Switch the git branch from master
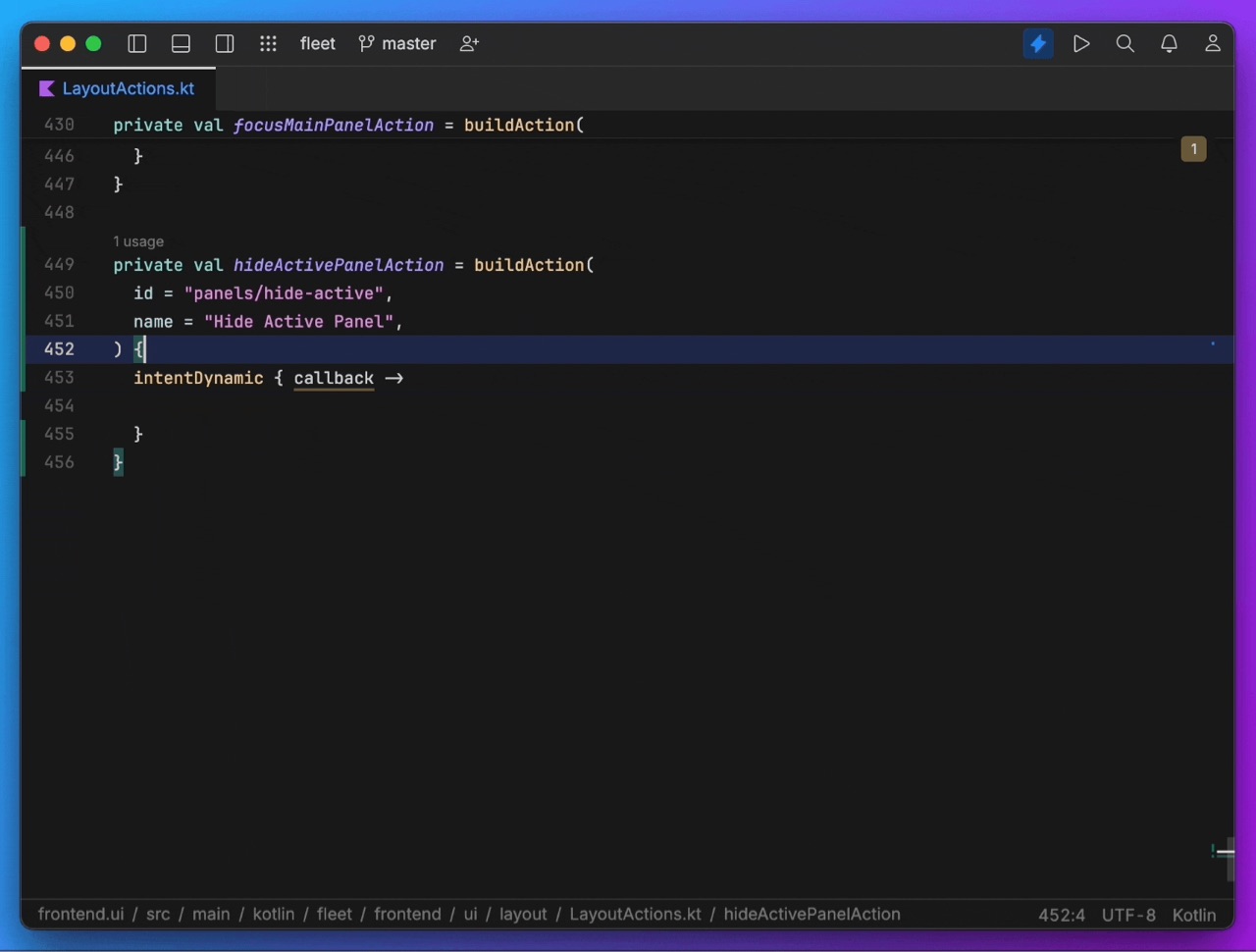The height and width of the screenshot is (952, 1256). [x=396, y=43]
